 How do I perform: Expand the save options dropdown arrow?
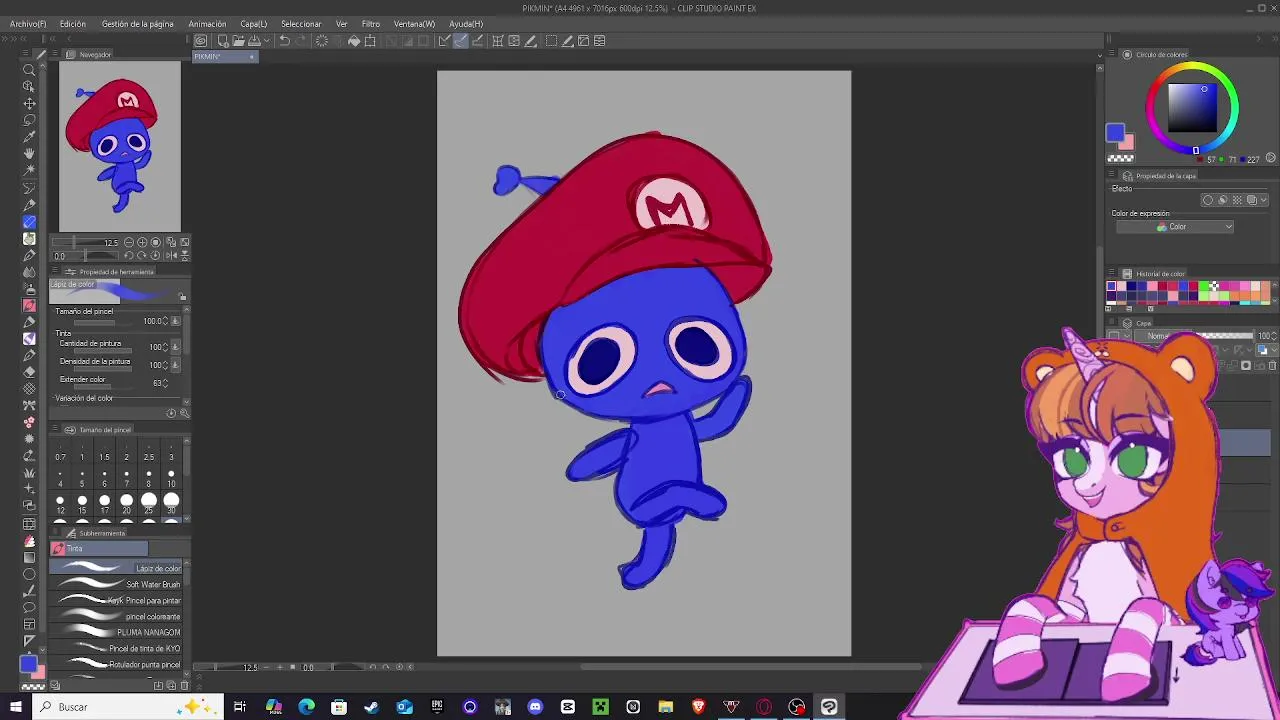[265, 41]
